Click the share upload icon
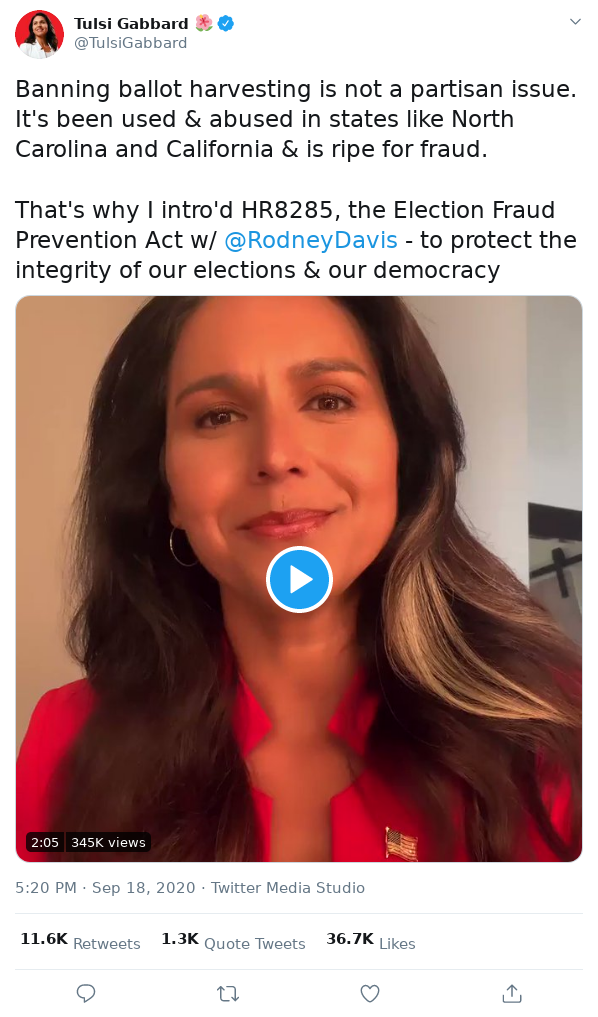598x1017 pixels. click(512, 992)
